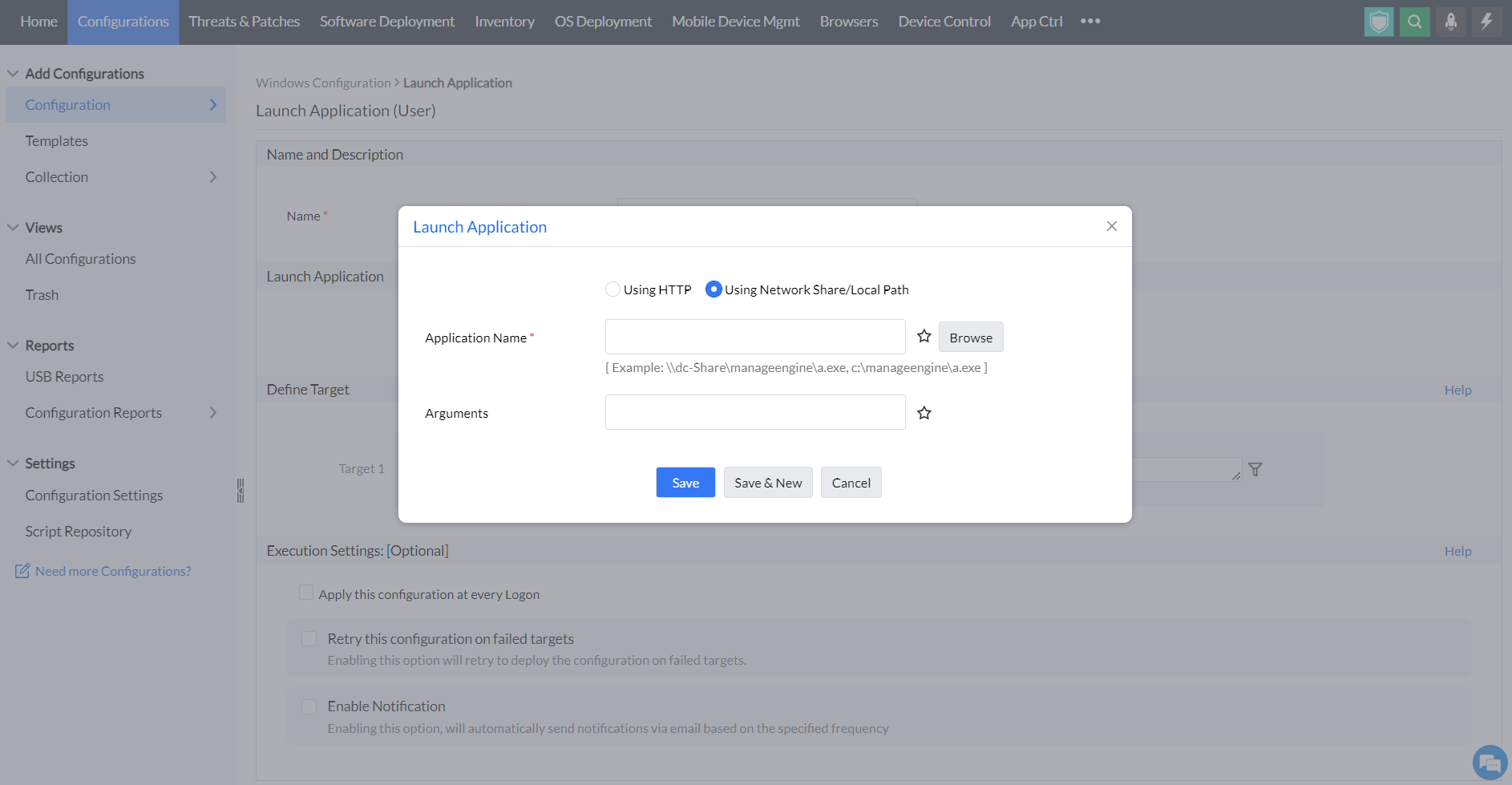Image resolution: width=1512 pixels, height=785 pixels.
Task: Open search via magnifier icon
Action: pos(1415,22)
